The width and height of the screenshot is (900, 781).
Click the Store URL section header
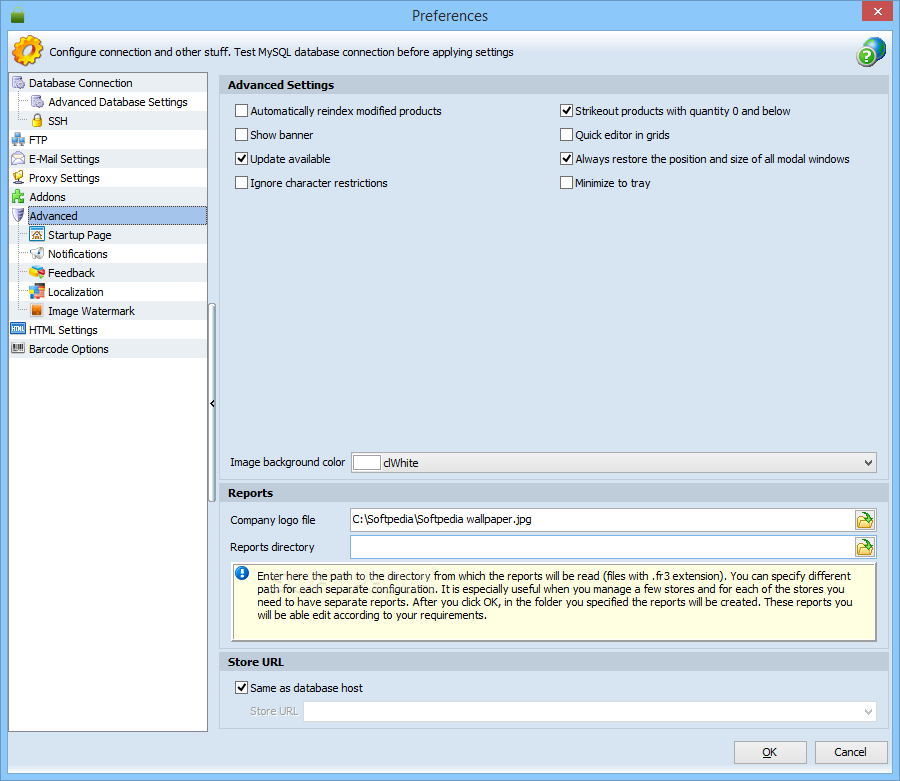tap(554, 662)
